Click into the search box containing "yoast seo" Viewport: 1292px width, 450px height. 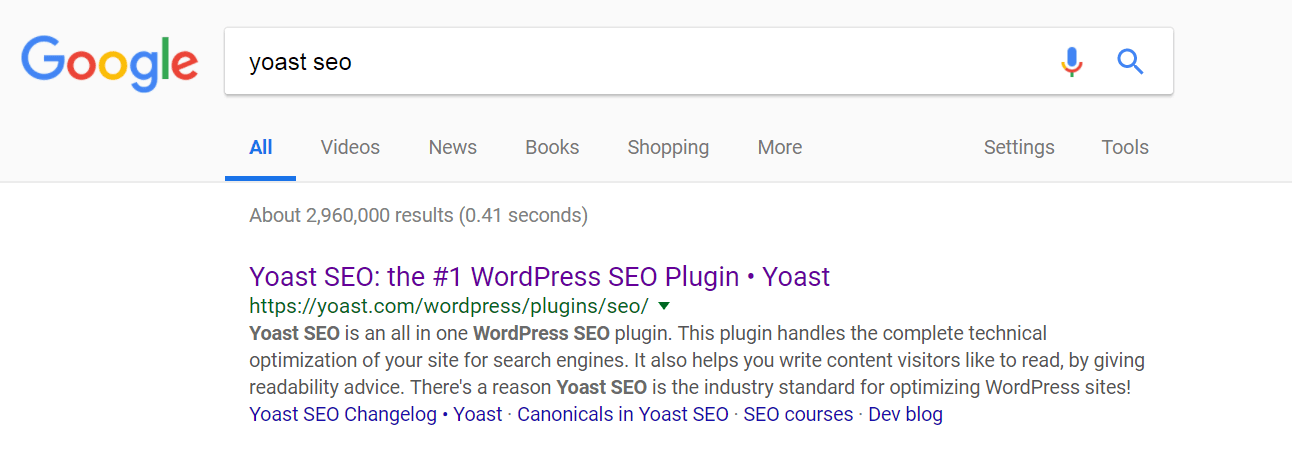640,62
